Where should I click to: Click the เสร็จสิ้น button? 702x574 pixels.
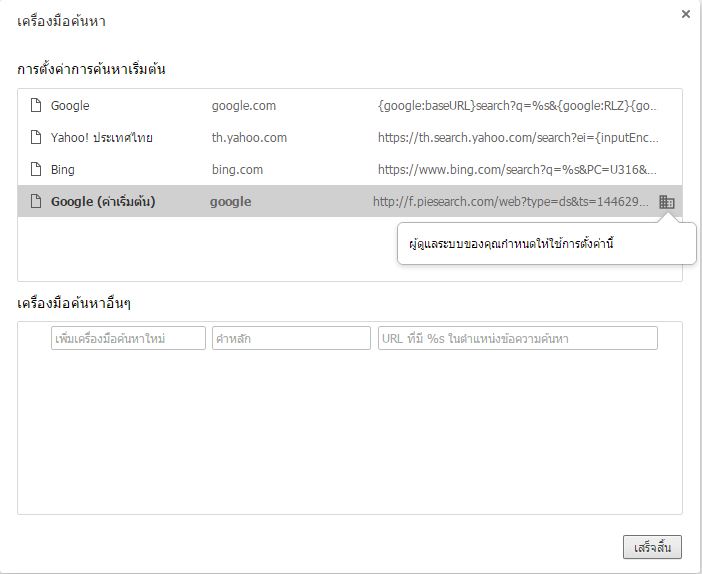pyautogui.click(x=652, y=547)
